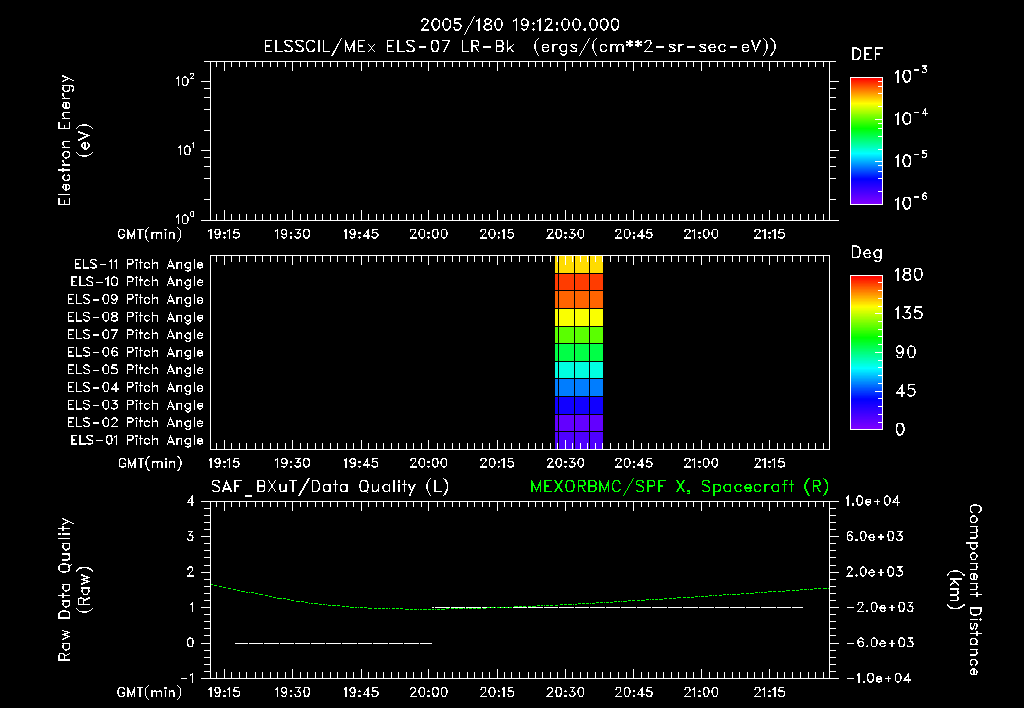This screenshot has width=1024, height=708.
Task: Click the 135 degree scale value
Action: point(908,313)
